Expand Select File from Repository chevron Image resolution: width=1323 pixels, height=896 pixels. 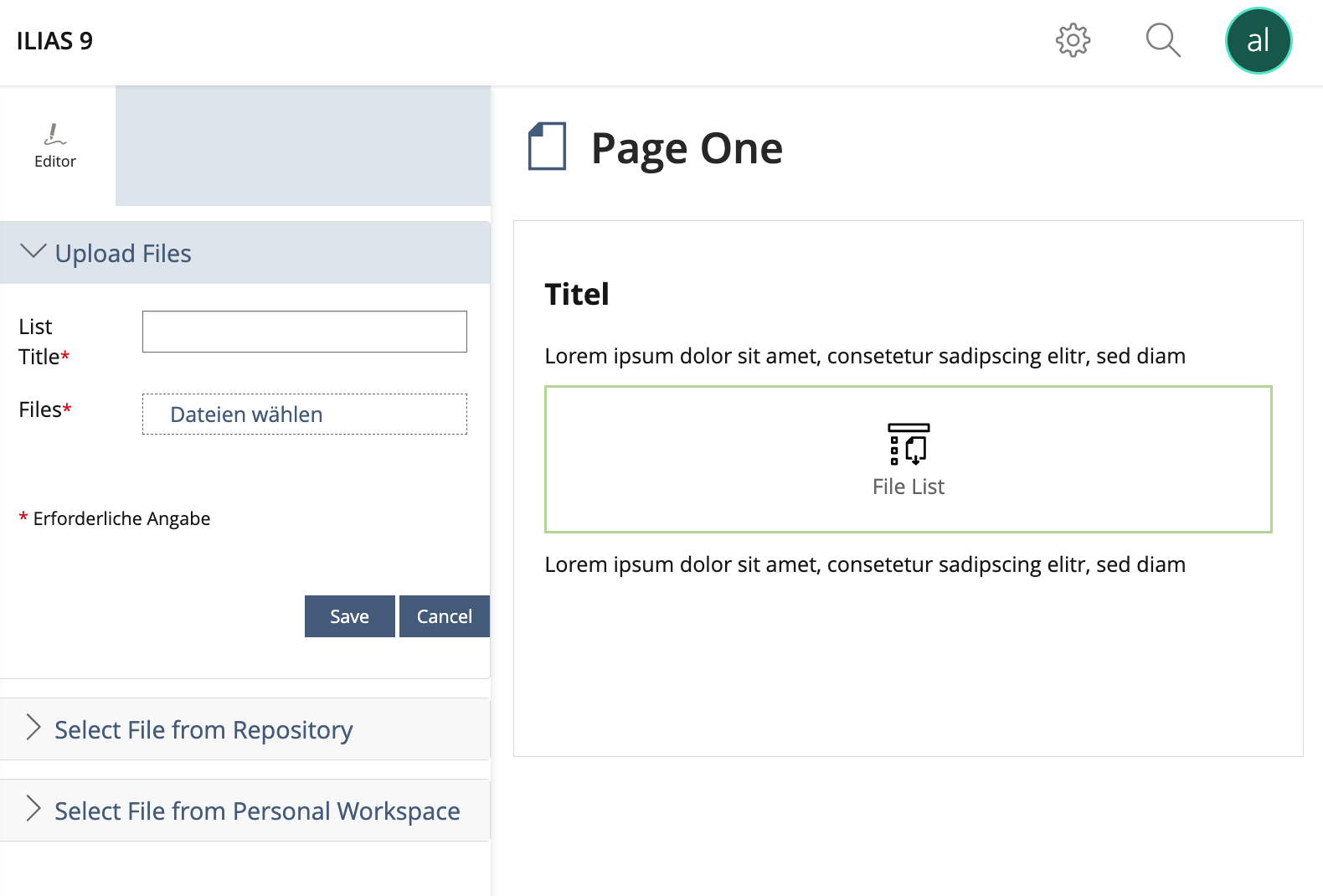pos(33,728)
